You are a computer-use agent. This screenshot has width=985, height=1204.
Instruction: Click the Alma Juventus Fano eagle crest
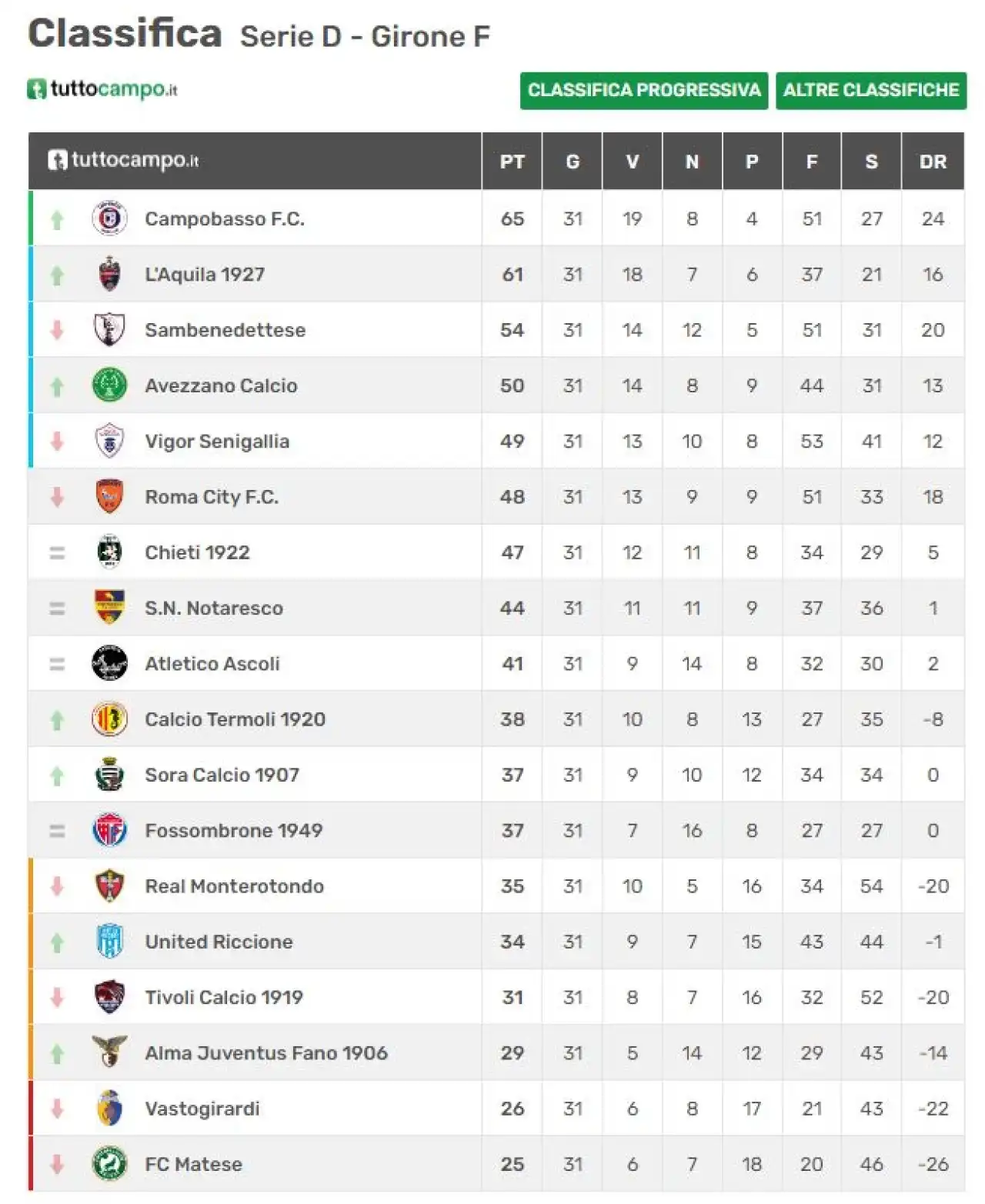[x=109, y=1052]
